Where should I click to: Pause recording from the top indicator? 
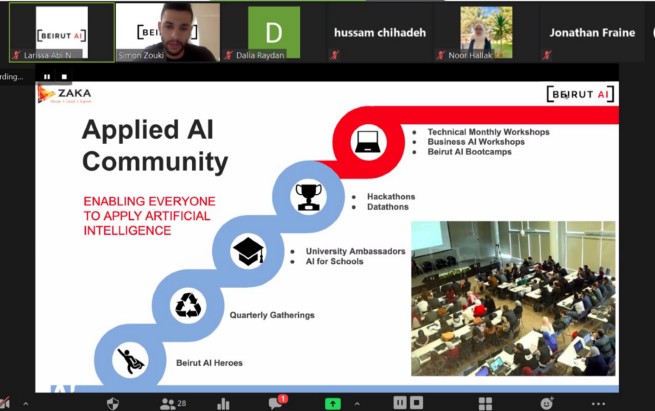(47, 76)
